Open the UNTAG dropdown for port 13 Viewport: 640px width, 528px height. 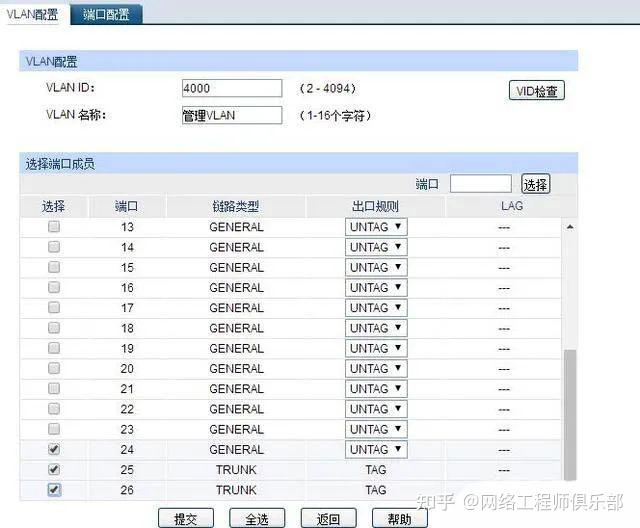click(x=376, y=227)
